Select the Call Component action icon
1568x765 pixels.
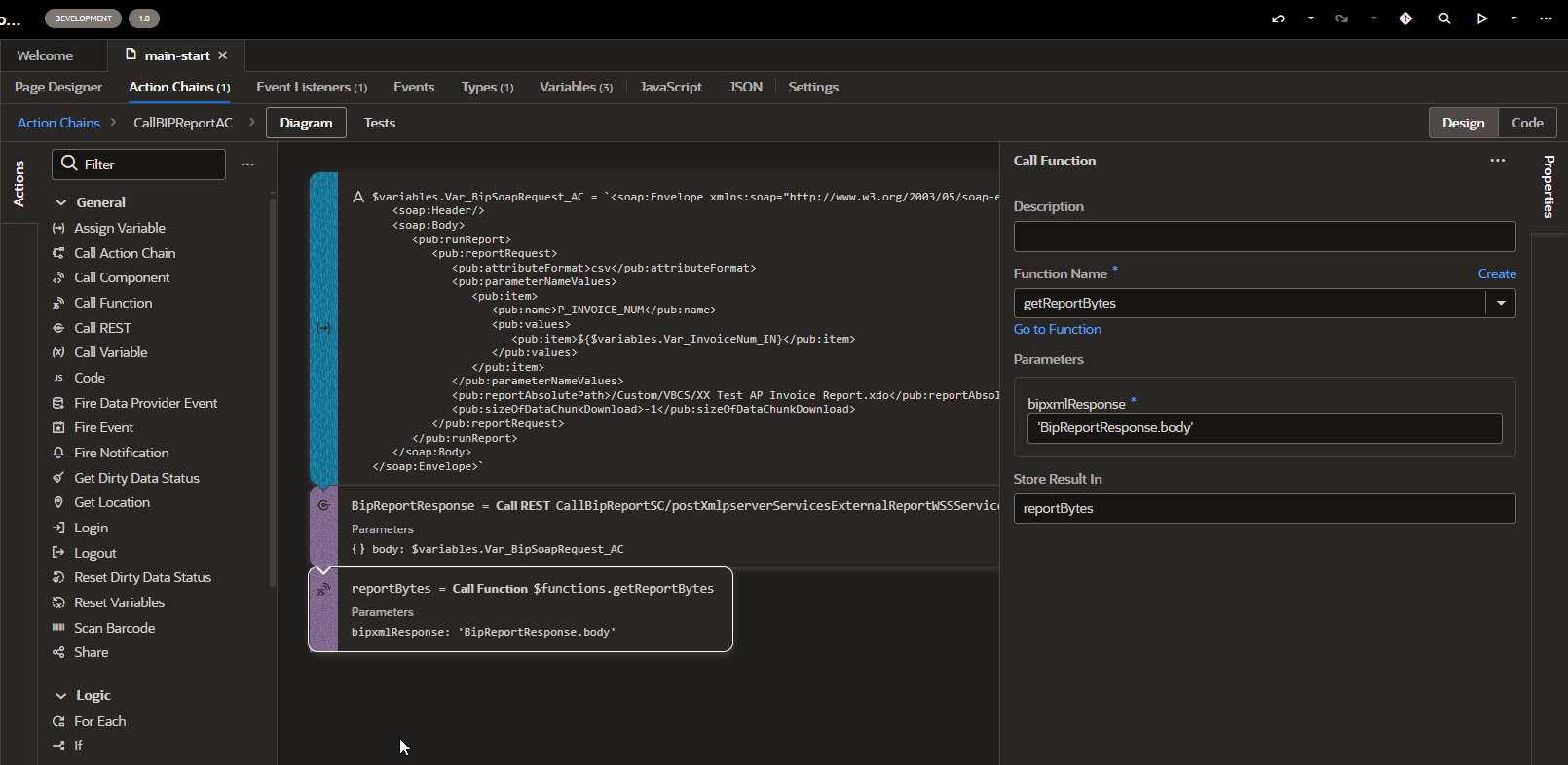[x=58, y=277]
